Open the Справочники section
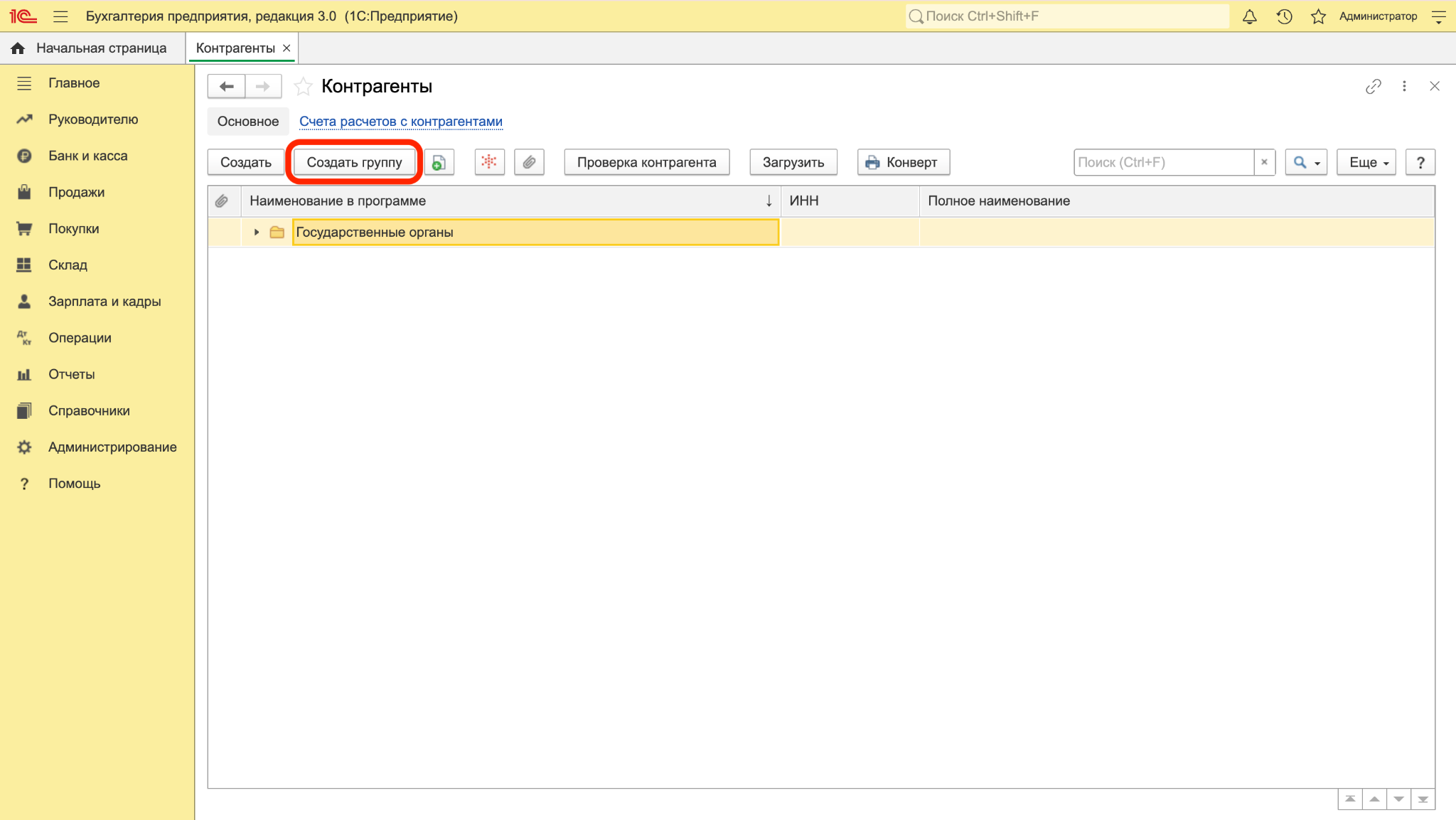1456x820 pixels. point(89,410)
